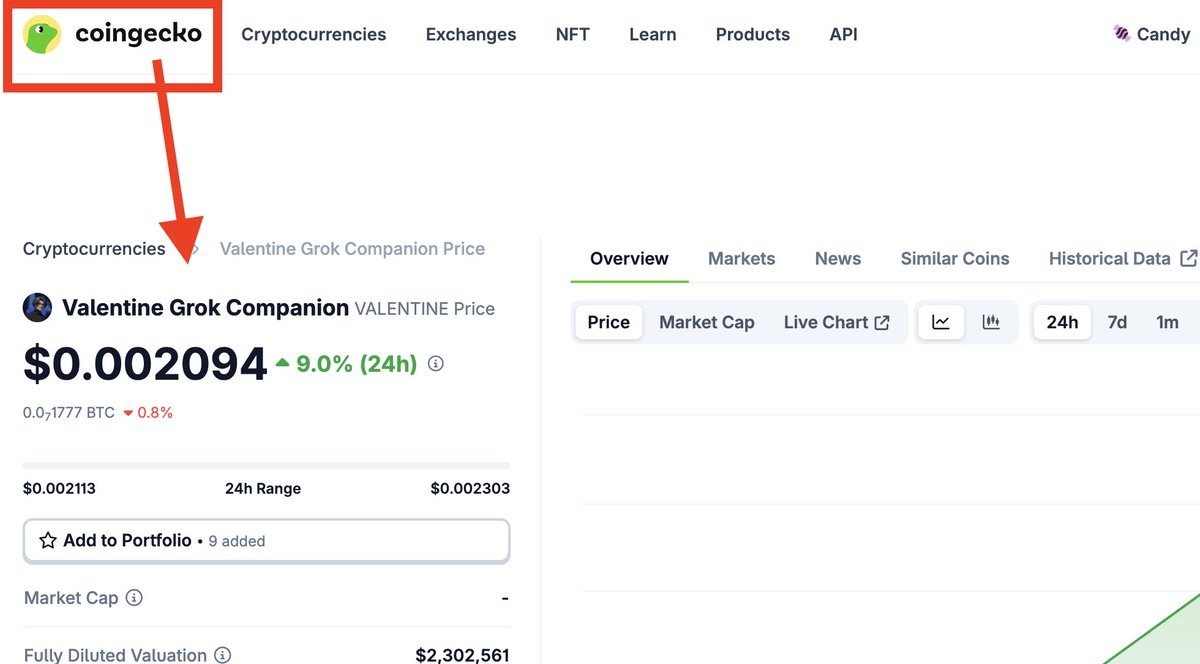The height and width of the screenshot is (664, 1200).
Task: Show Fully Diluted Valuation info icon
Action: (223, 656)
